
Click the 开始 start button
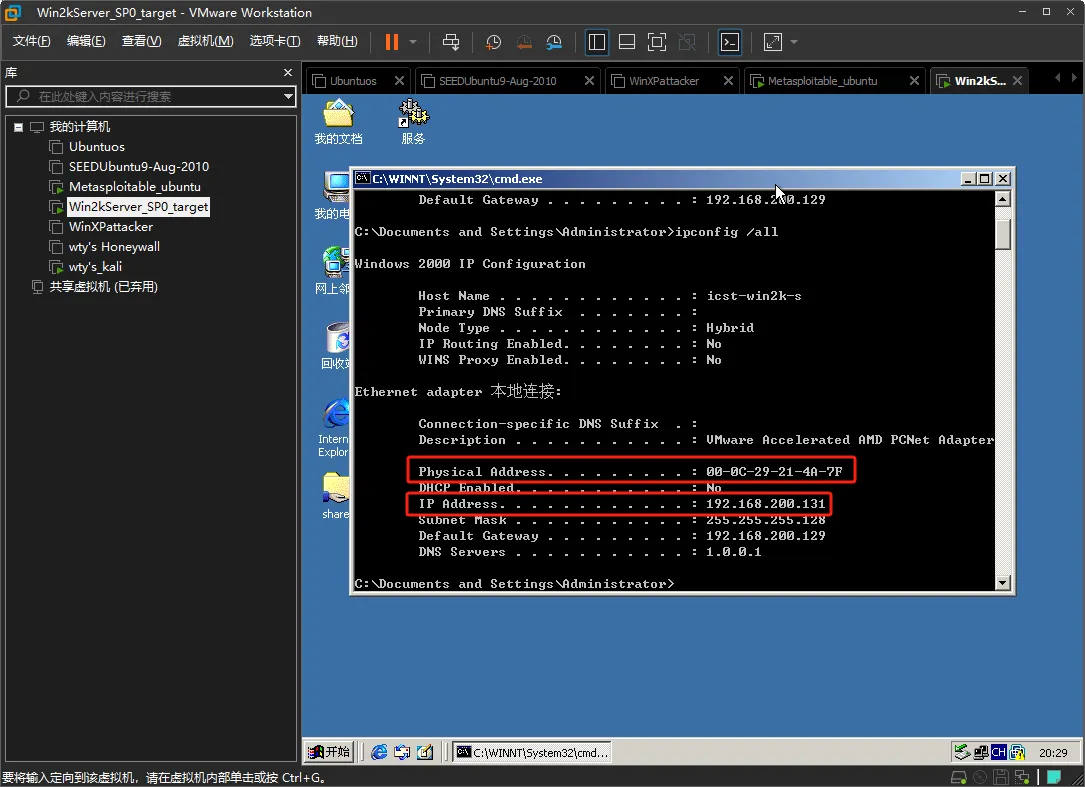329,752
